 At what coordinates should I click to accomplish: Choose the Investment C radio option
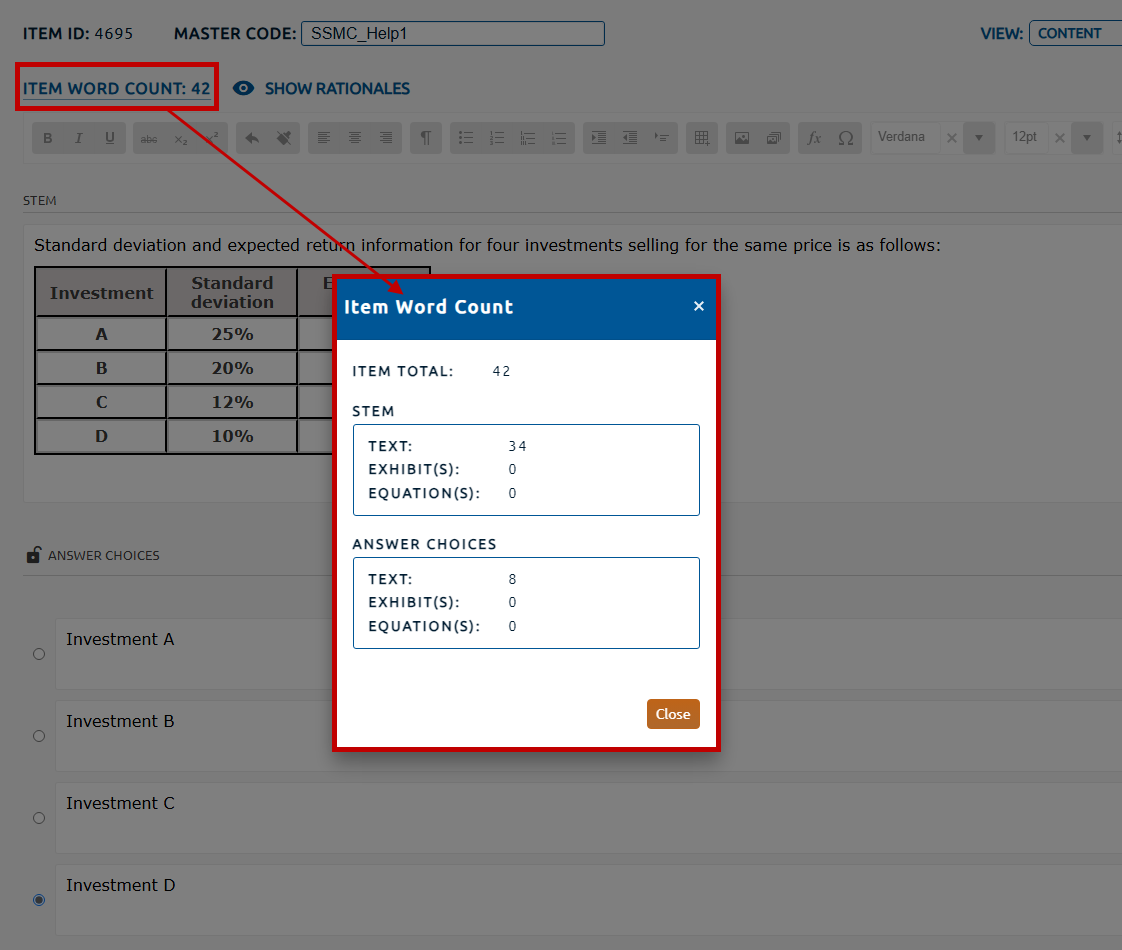pos(39,818)
